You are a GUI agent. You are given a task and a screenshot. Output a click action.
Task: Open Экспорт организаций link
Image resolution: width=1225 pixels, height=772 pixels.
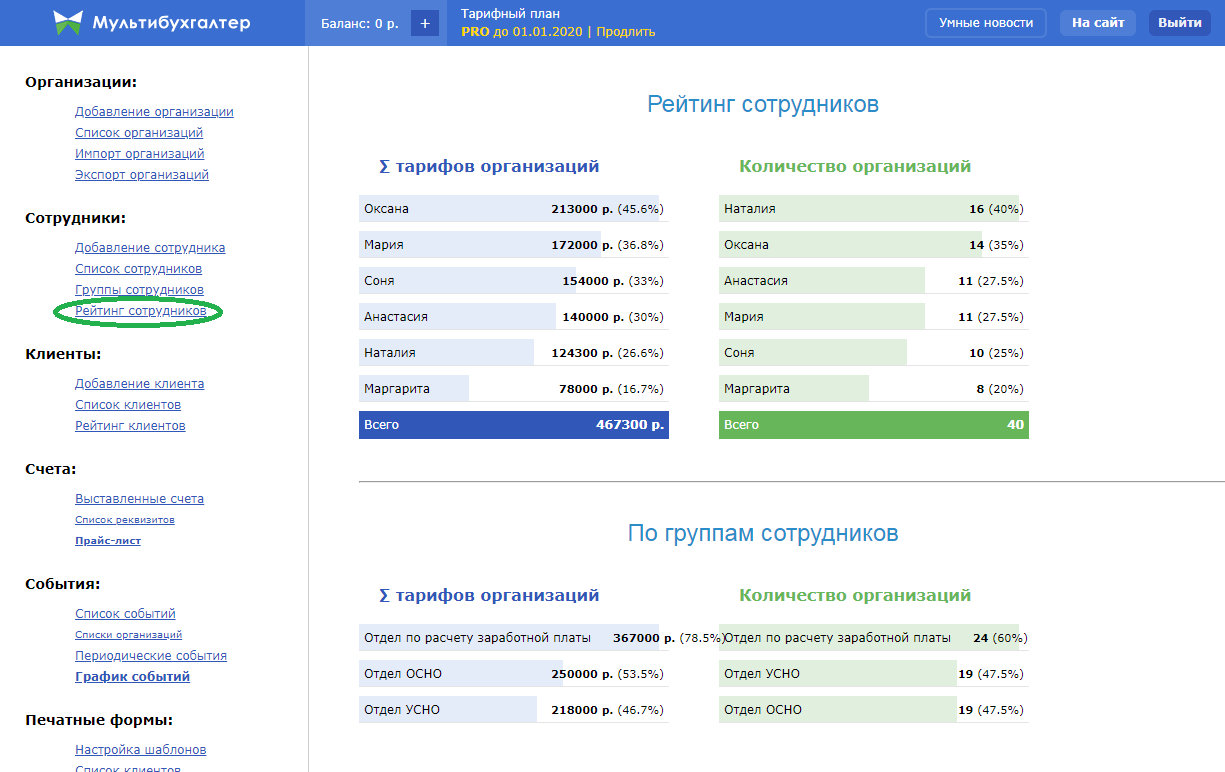click(141, 175)
